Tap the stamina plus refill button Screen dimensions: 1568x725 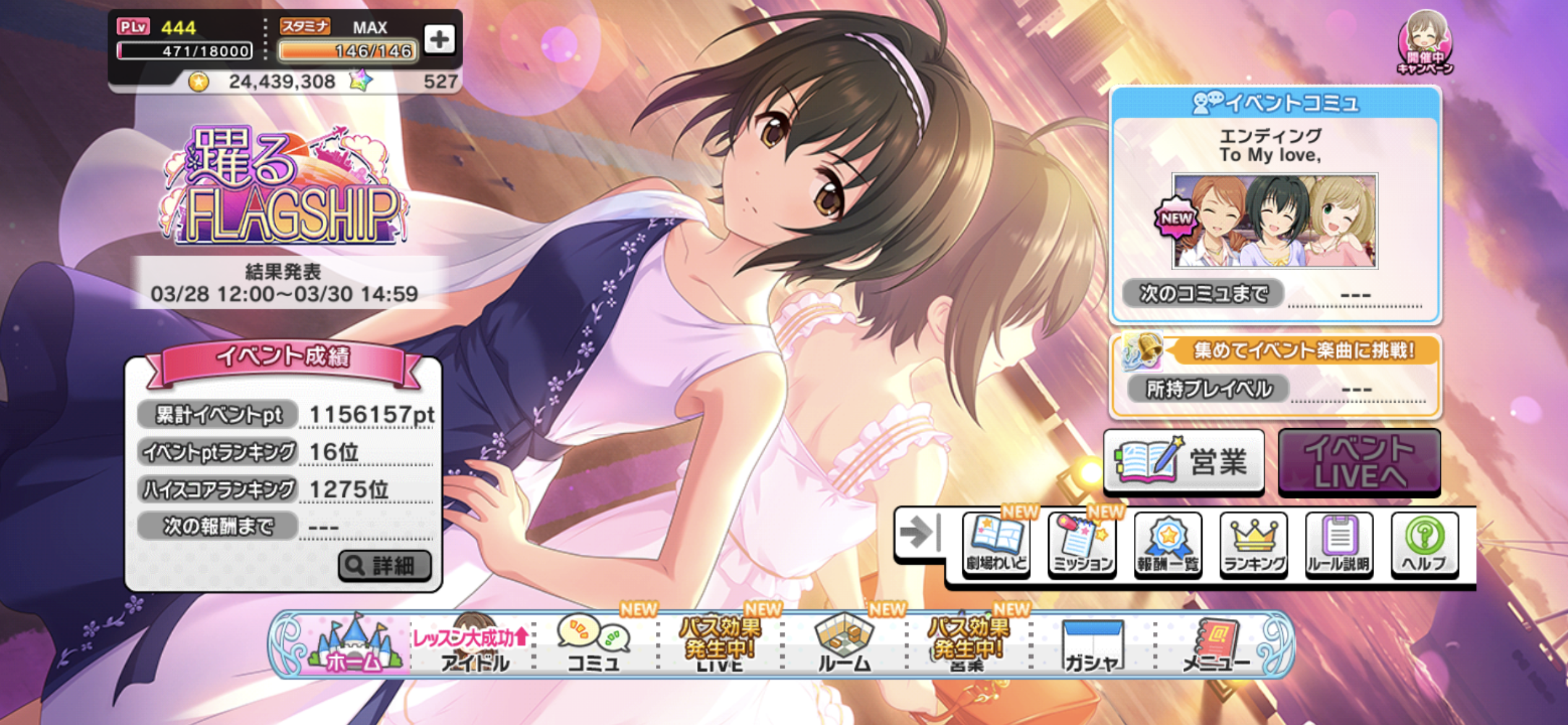pyautogui.click(x=439, y=40)
